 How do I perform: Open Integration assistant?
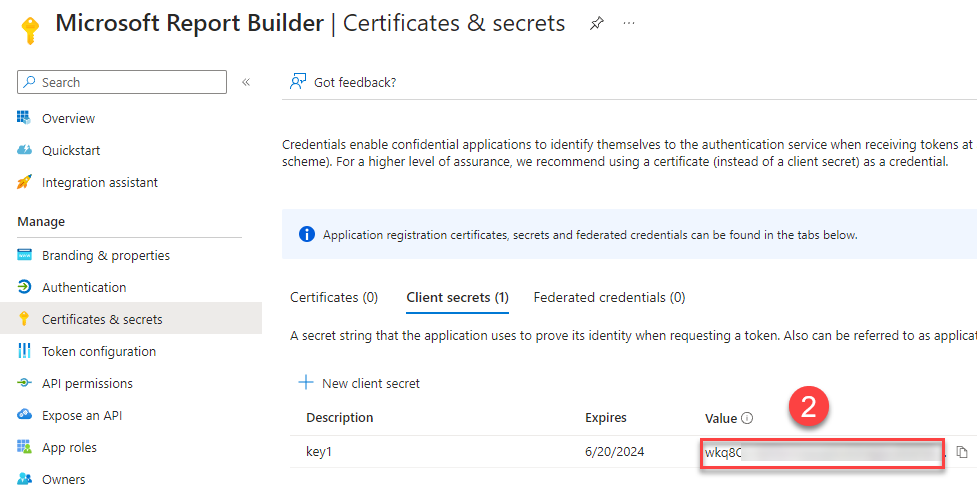[100, 183]
